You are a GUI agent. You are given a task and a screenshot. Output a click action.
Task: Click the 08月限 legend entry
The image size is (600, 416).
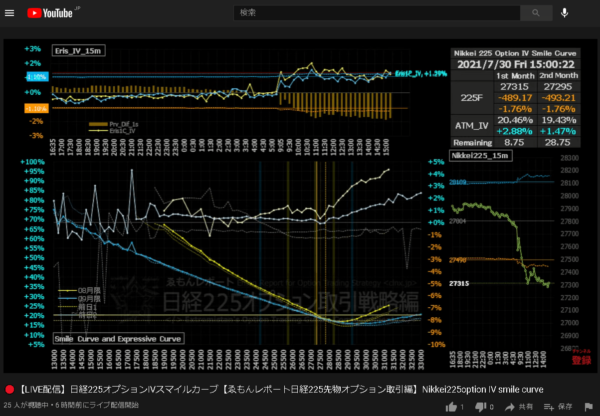click(x=79, y=291)
